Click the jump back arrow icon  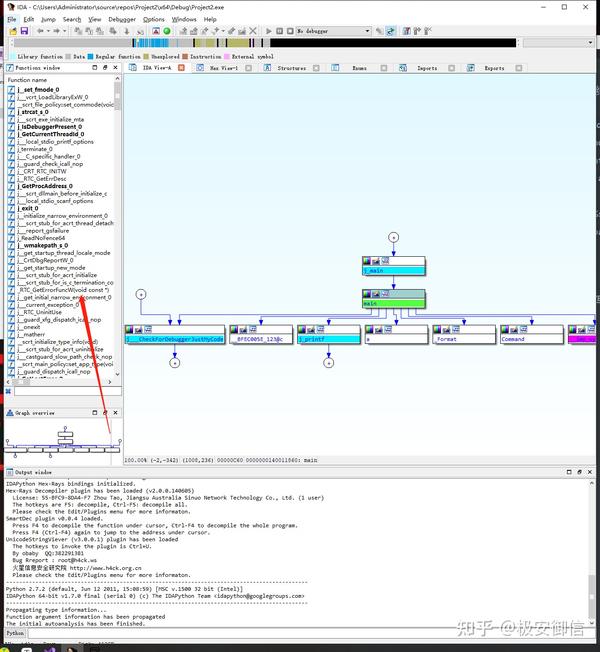tap(40, 31)
